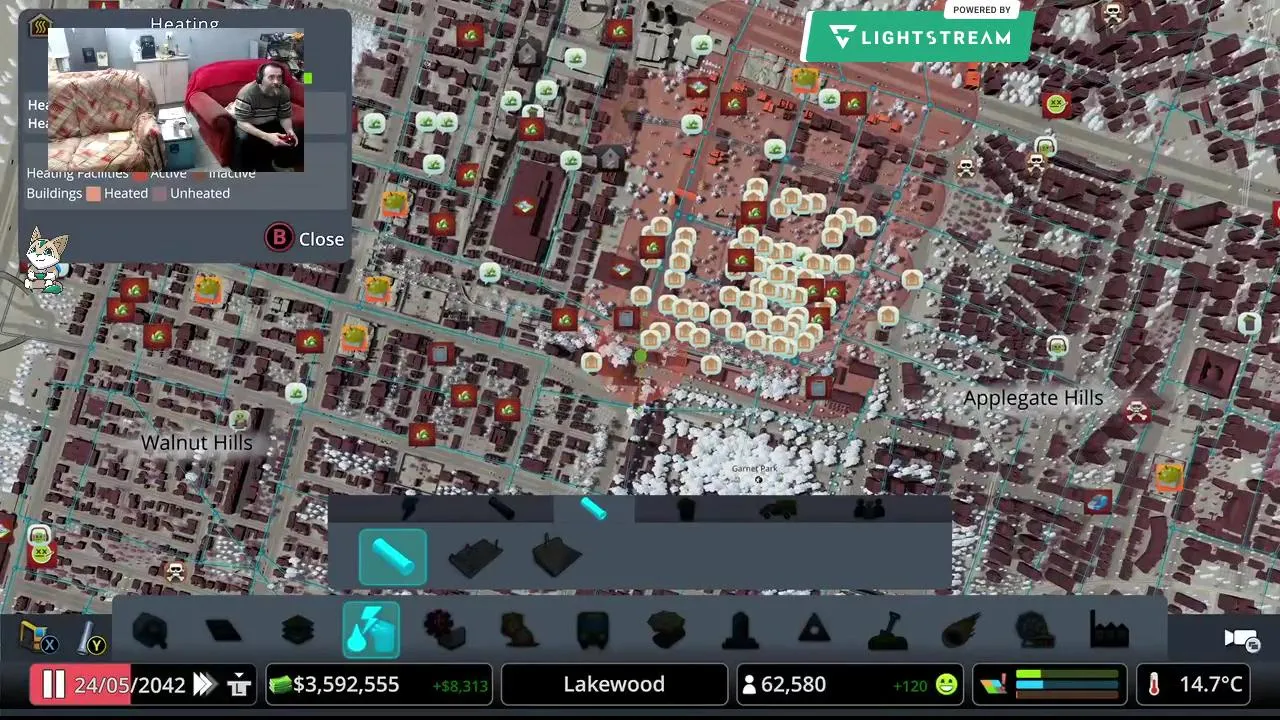Viewport: 1280px width, 720px height.
Task: Click the Lightstream logo banner
Action: 920,37
